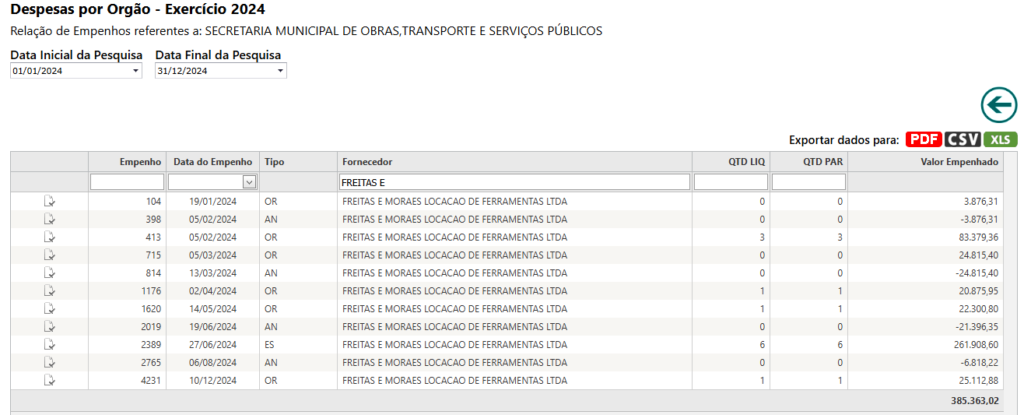Click the green back arrow icon
Screen dimensions: 1024x415
[999, 105]
